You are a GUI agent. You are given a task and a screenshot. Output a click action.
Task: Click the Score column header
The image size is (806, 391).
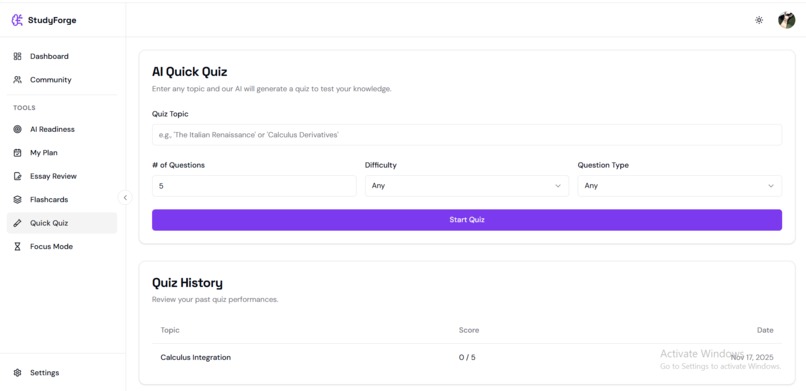pos(469,330)
